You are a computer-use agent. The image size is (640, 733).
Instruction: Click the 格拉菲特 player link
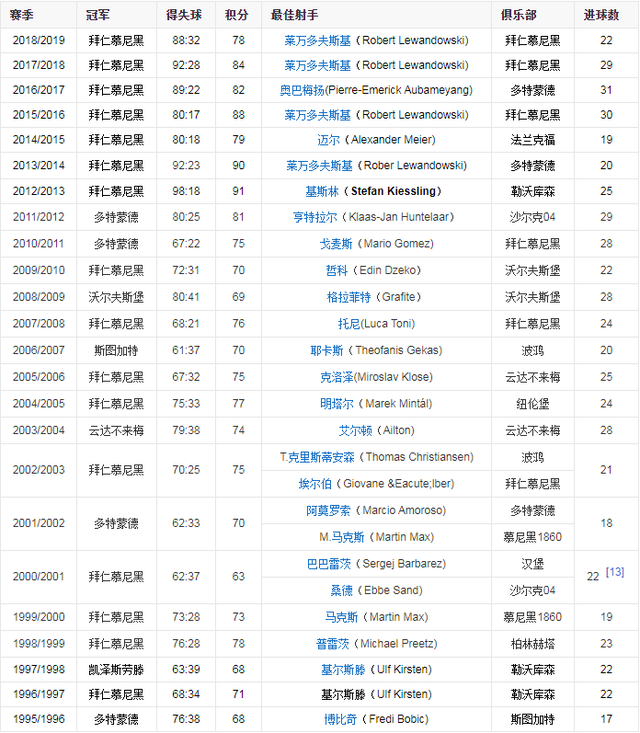[349, 297]
